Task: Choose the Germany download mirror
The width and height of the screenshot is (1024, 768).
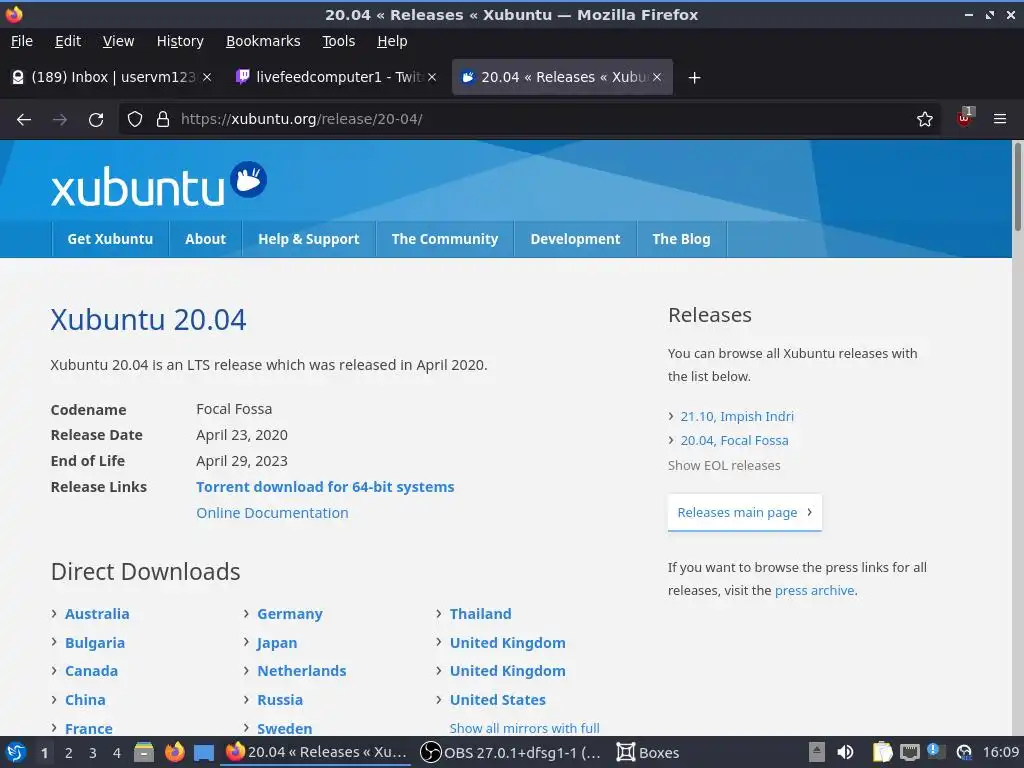Action: click(x=290, y=614)
